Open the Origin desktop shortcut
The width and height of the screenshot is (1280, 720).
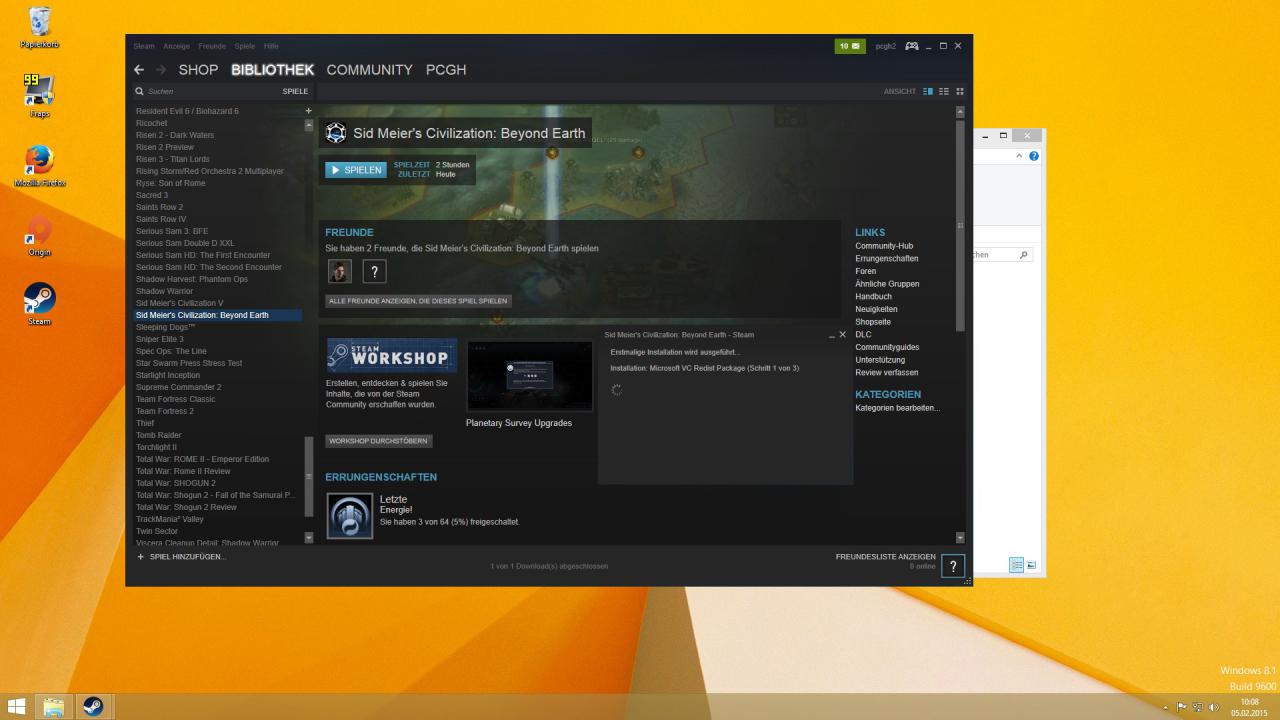(39, 236)
